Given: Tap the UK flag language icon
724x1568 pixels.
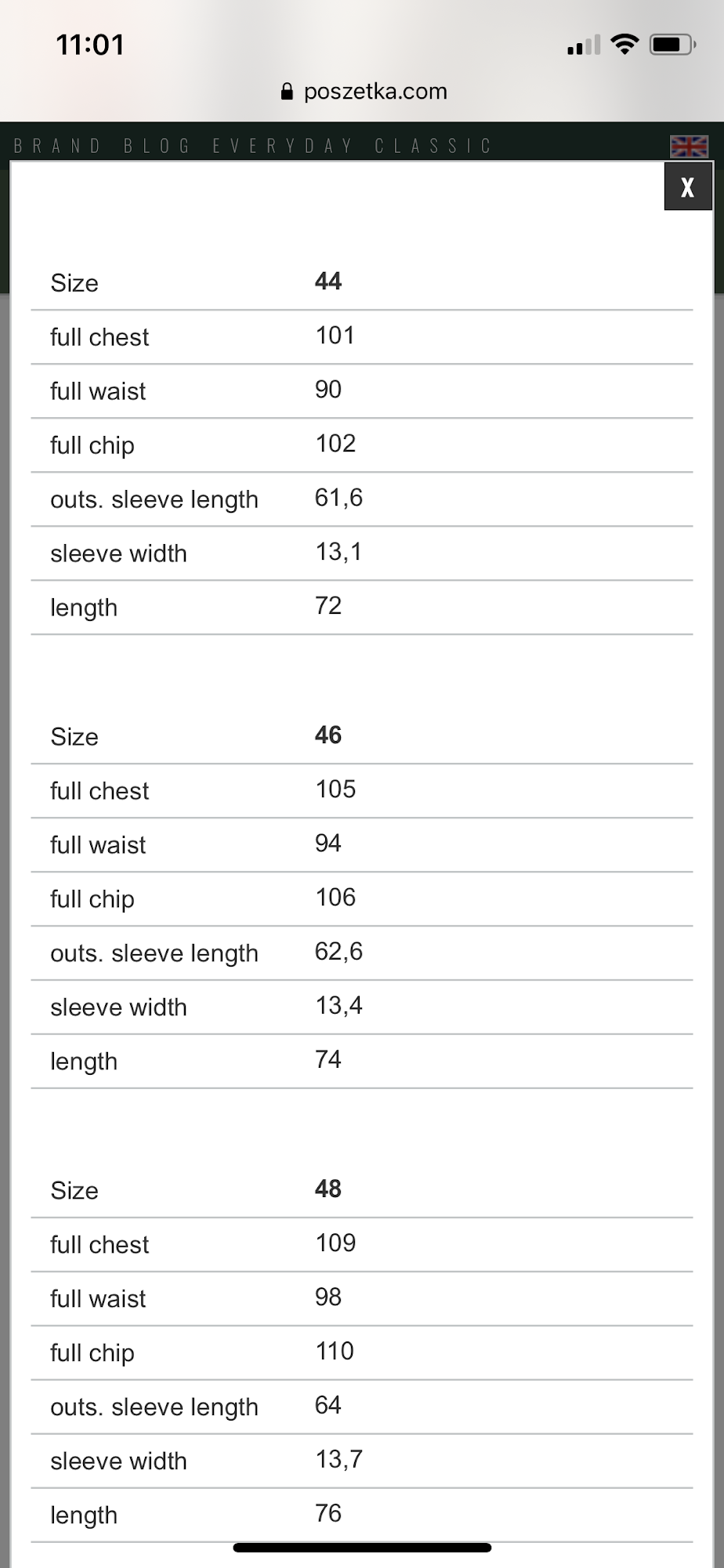Looking at the screenshot, I should (x=689, y=146).
